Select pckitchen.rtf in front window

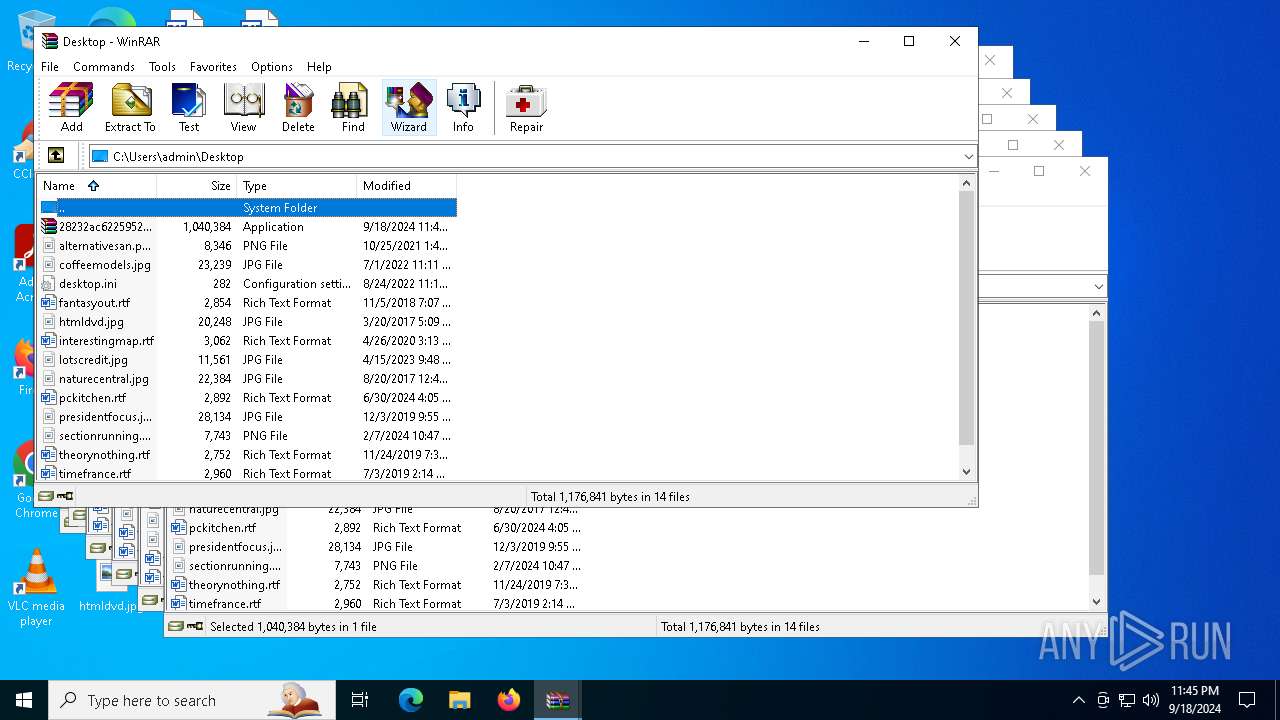pyautogui.click(x=247, y=398)
